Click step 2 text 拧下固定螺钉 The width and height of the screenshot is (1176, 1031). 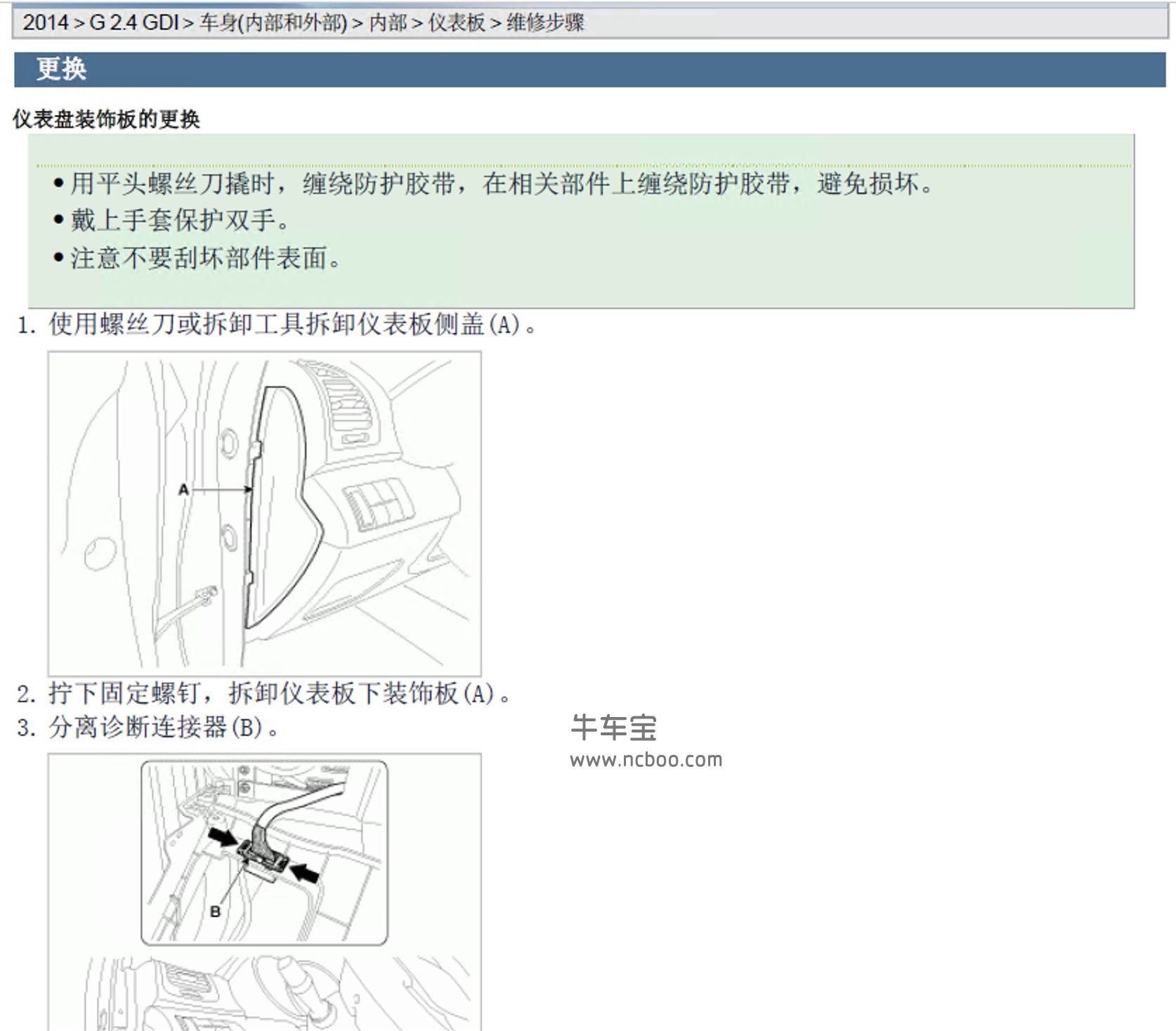264,694
